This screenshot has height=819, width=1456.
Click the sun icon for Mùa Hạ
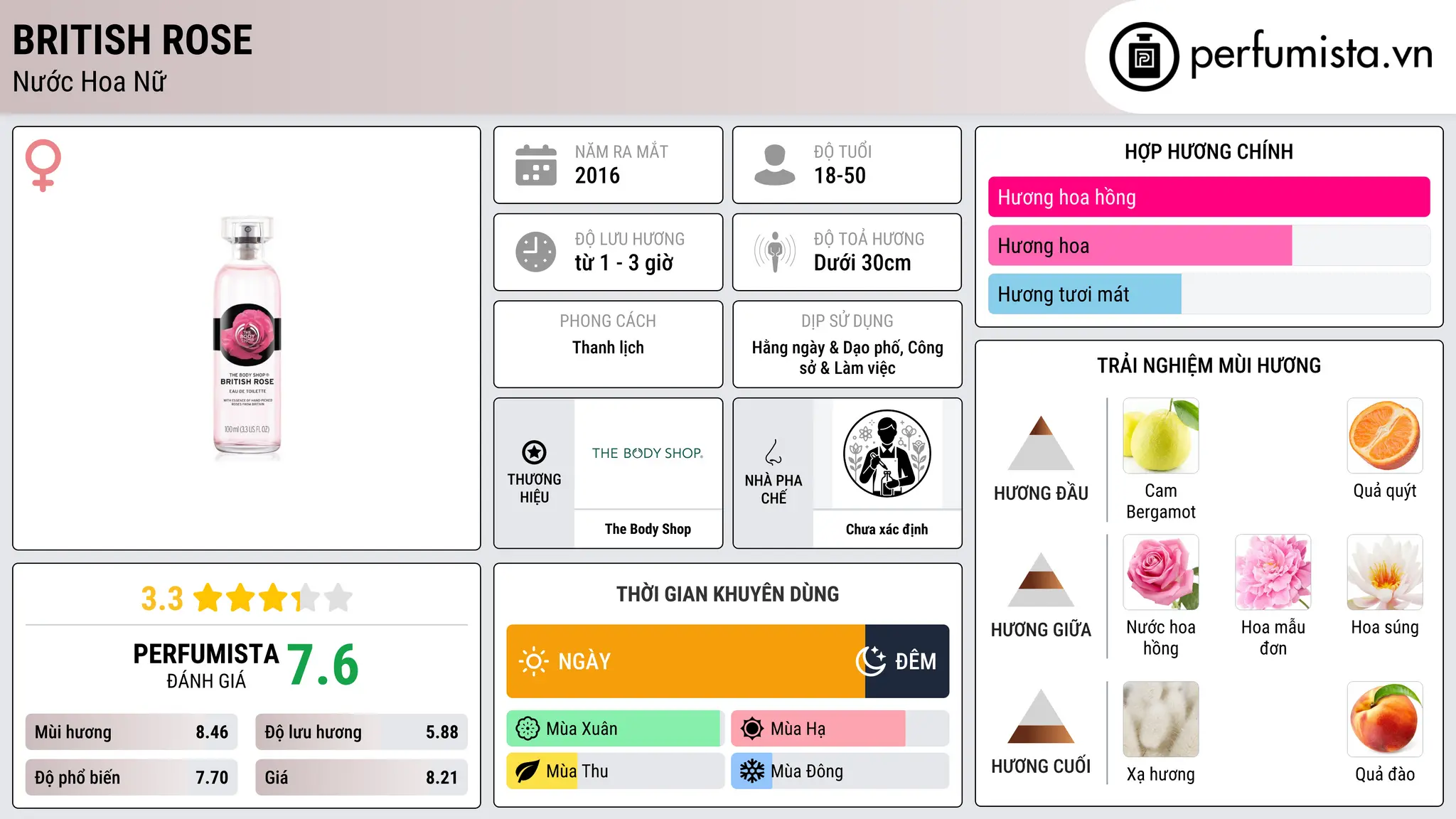(752, 729)
